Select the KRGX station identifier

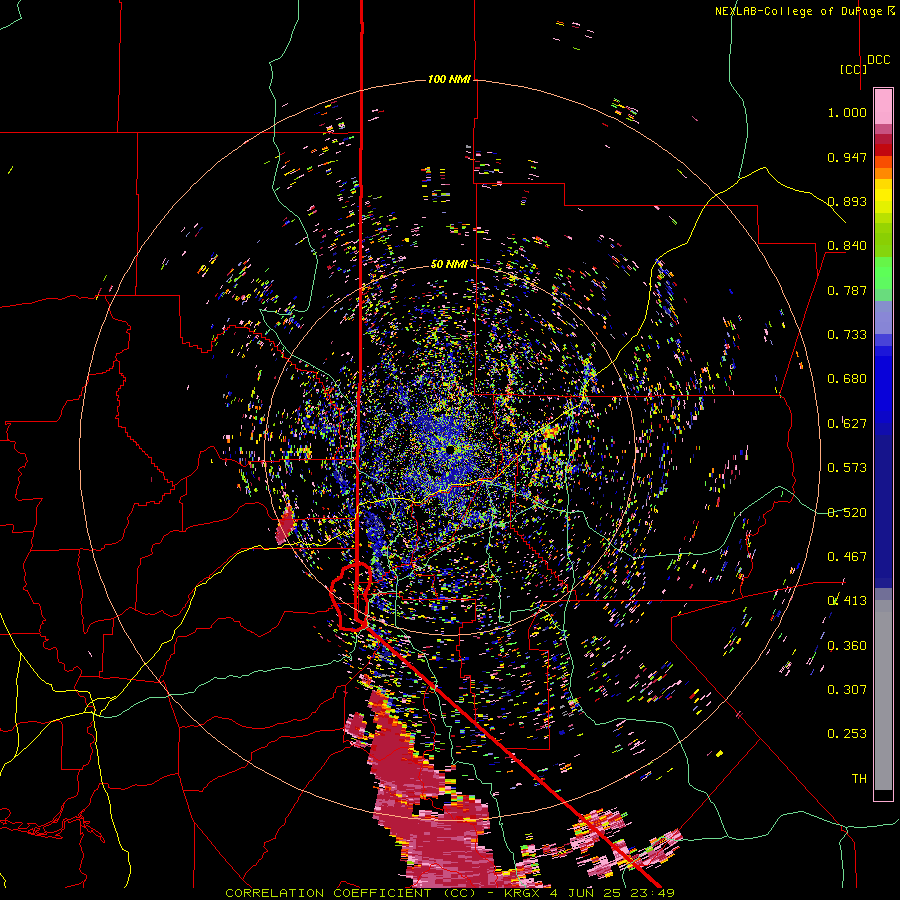(524, 893)
